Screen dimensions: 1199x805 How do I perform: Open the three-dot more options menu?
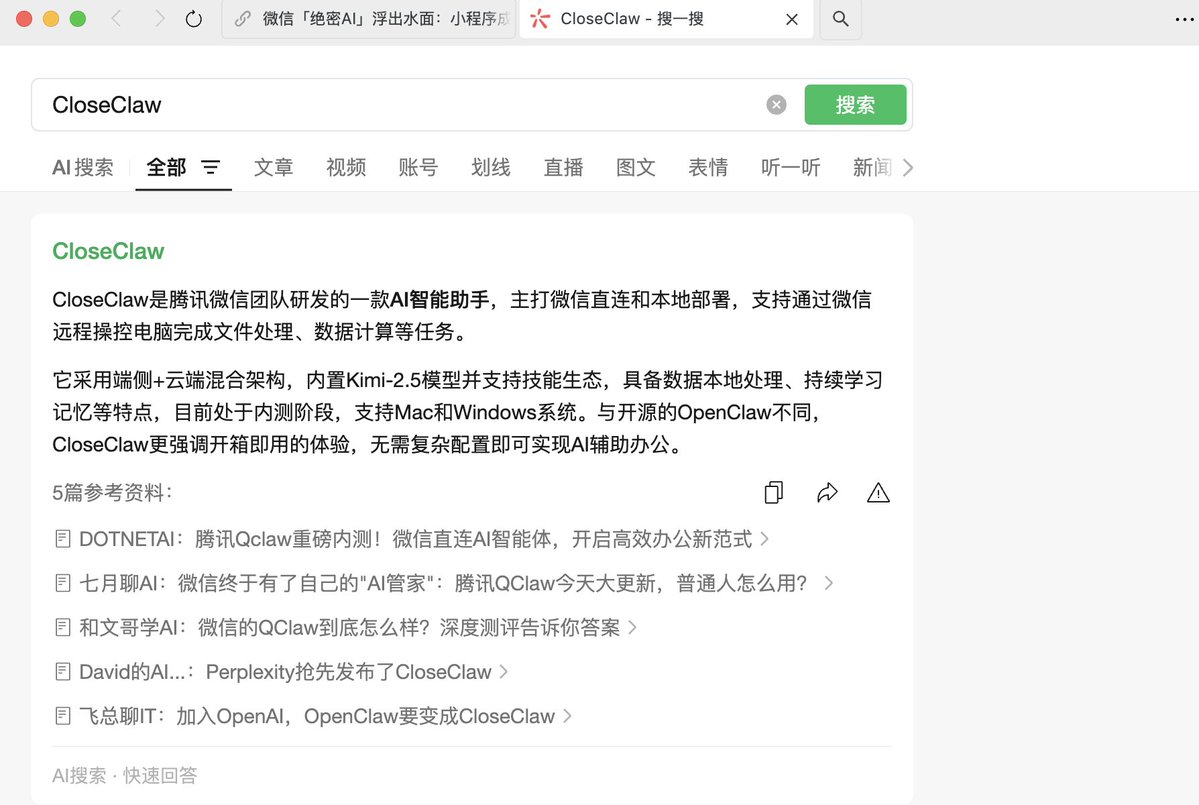pyautogui.click(x=1184, y=19)
